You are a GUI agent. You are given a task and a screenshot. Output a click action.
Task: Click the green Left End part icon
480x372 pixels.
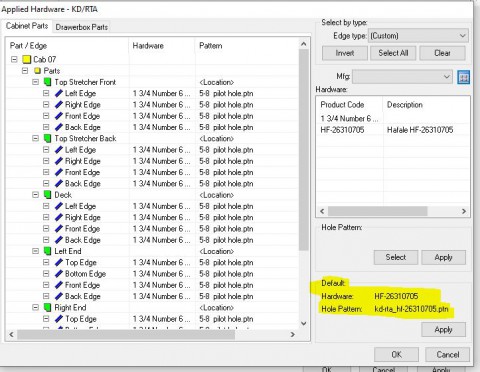click(48, 251)
